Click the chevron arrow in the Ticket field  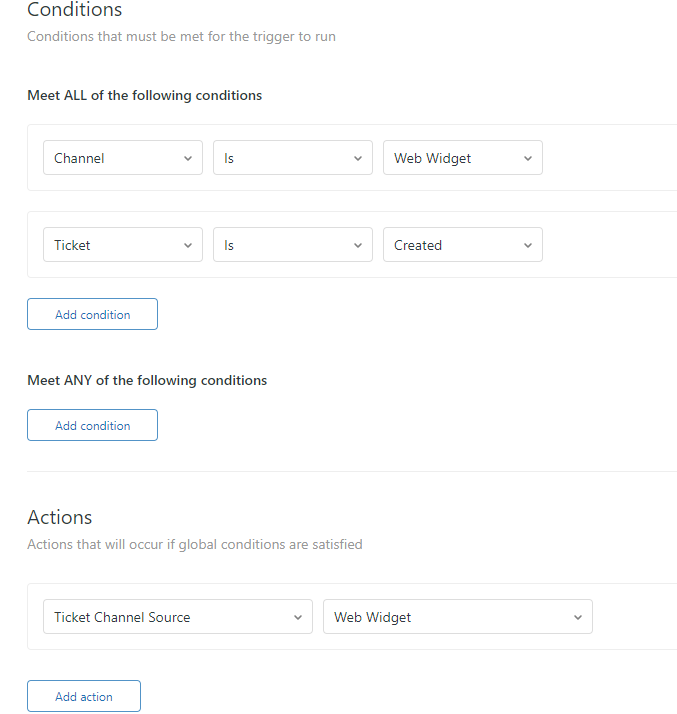pos(188,245)
